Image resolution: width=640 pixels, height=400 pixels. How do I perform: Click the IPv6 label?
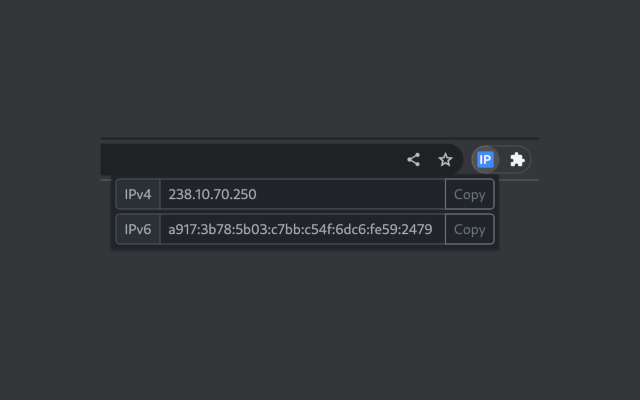pyautogui.click(x=138, y=229)
